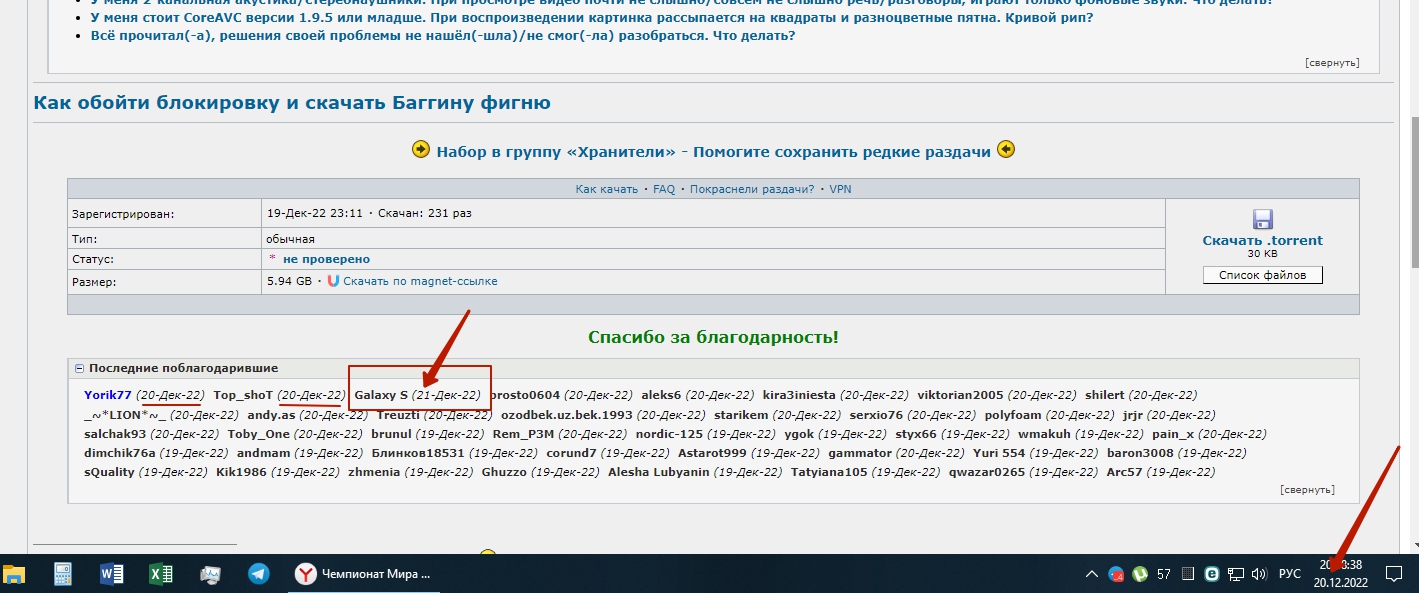Screen dimensions: 1419x593
Task: Click the right yellow arrow icon after раздачи
Action: point(1006,150)
